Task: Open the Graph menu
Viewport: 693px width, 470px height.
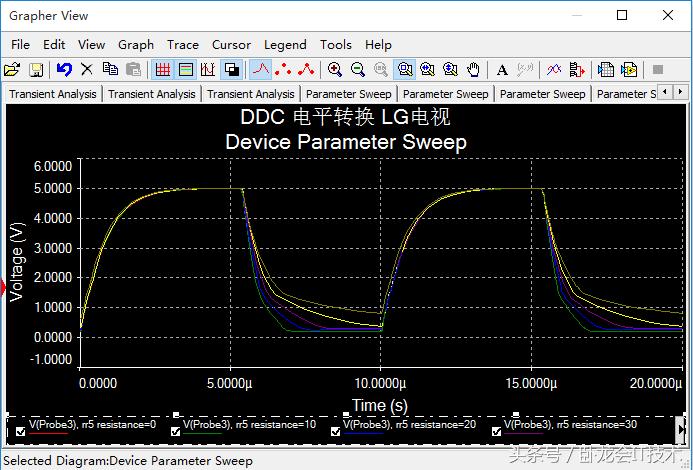Action: pos(136,45)
